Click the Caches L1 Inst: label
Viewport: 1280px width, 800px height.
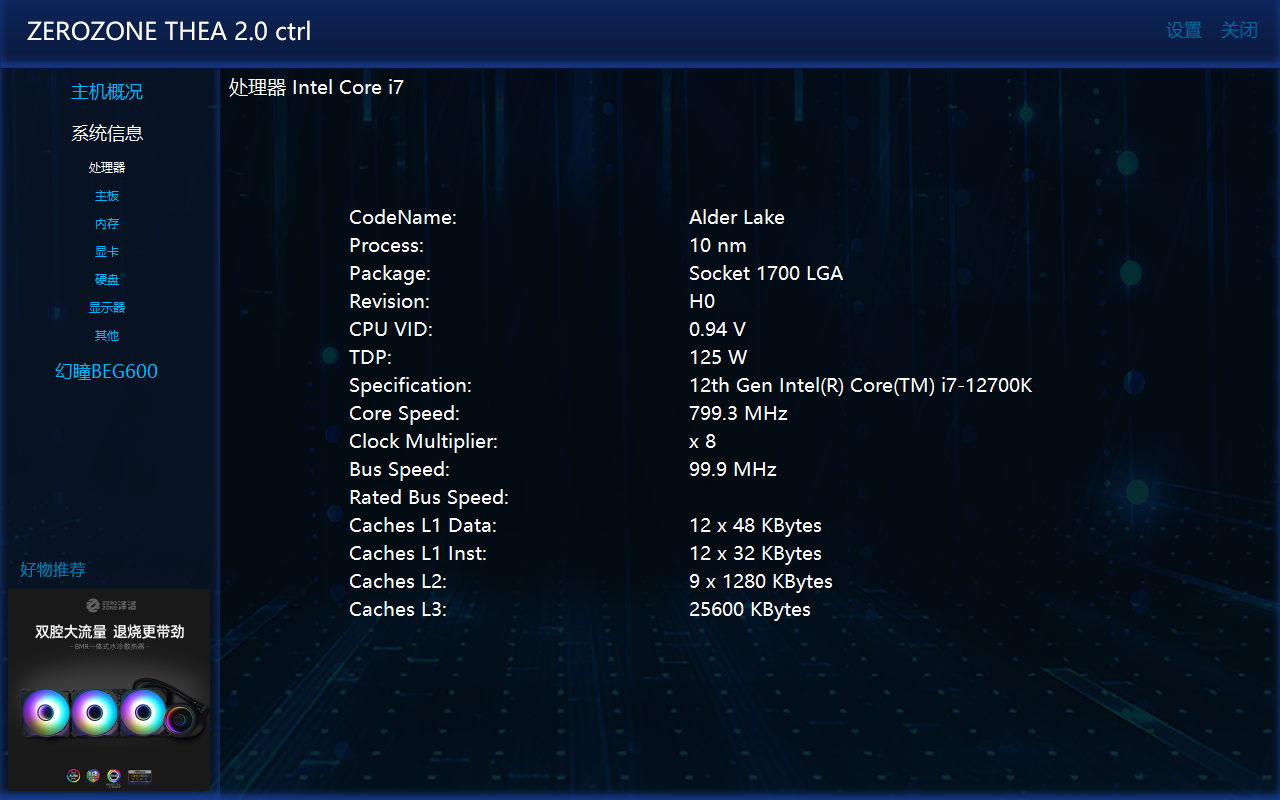[x=418, y=553]
